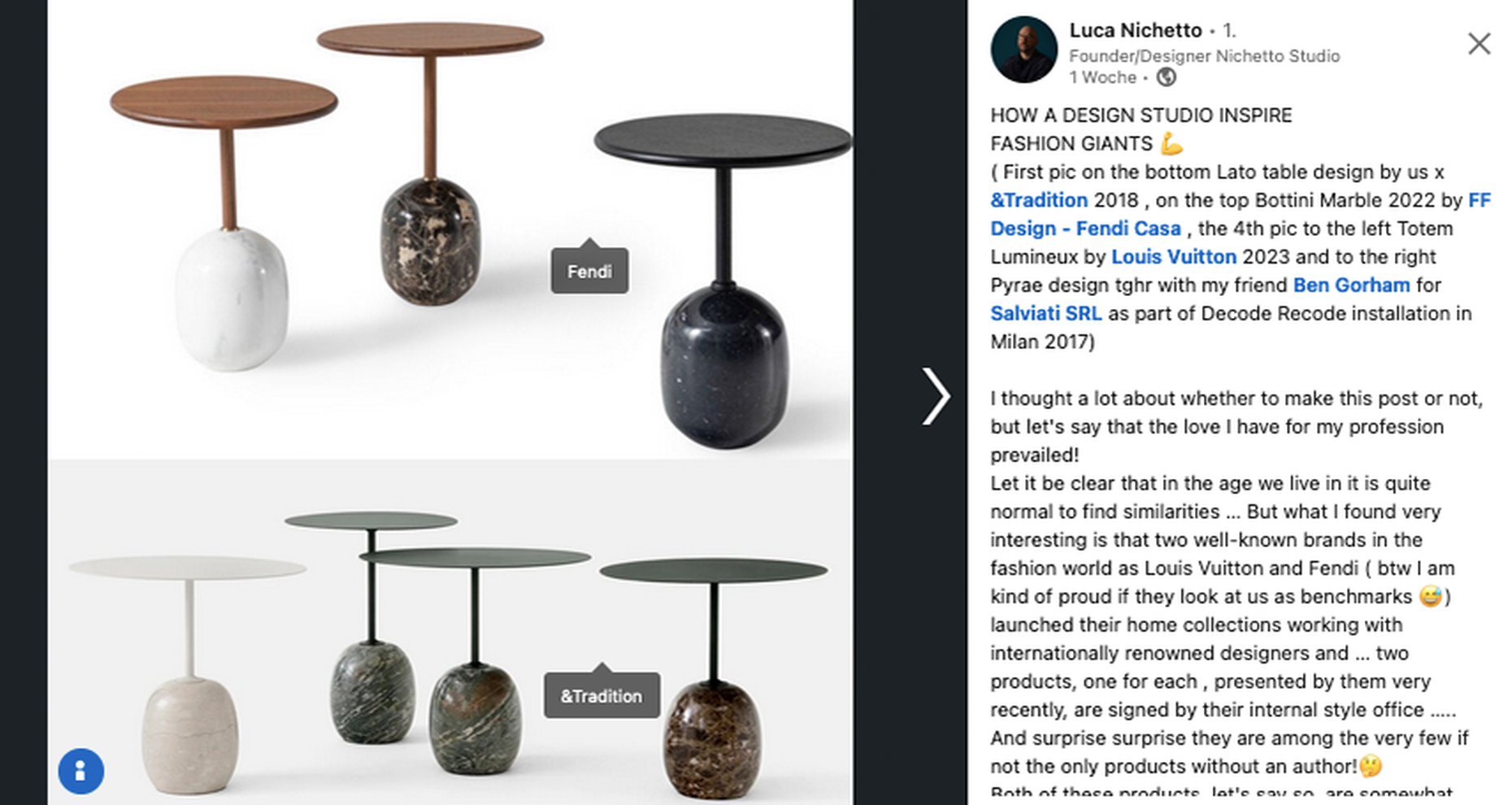This screenshot has width=1512, height=805.
Task: Close the post viewer
Action: 1479,44
